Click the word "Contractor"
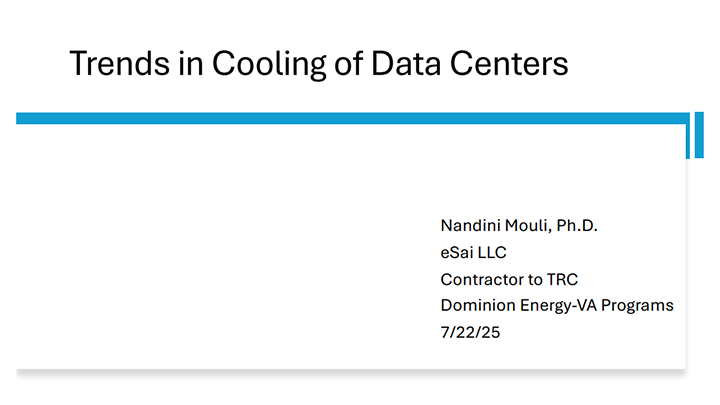Screen dimensions: 720x405 [480, 279]
